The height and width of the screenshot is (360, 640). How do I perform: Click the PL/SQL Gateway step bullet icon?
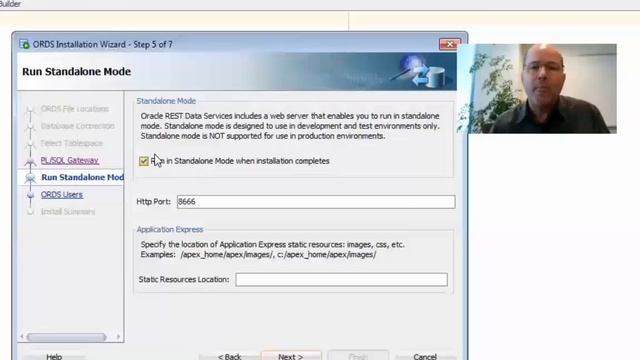[x=30, y=162]
